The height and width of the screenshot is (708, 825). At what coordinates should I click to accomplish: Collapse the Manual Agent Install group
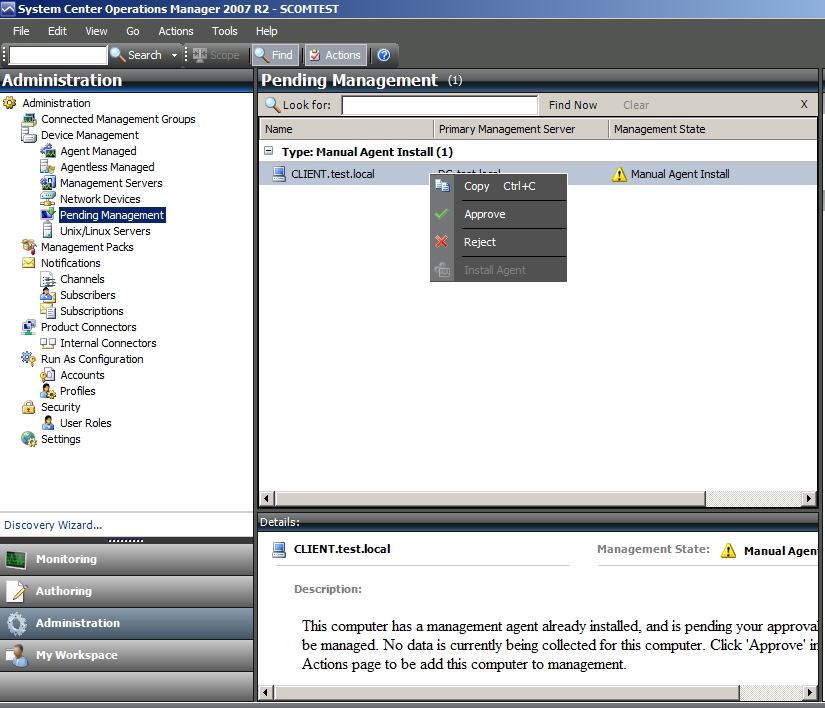268,152
